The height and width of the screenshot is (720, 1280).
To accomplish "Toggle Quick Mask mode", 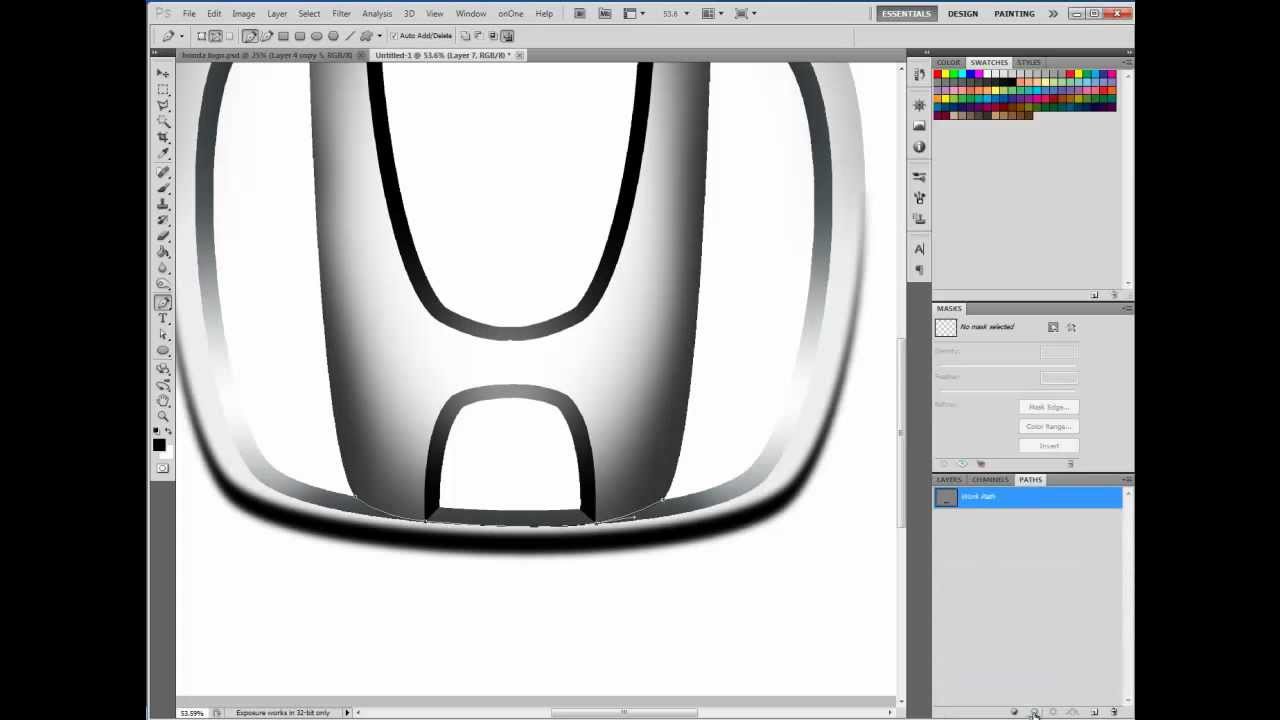I will tap(163, 468).
